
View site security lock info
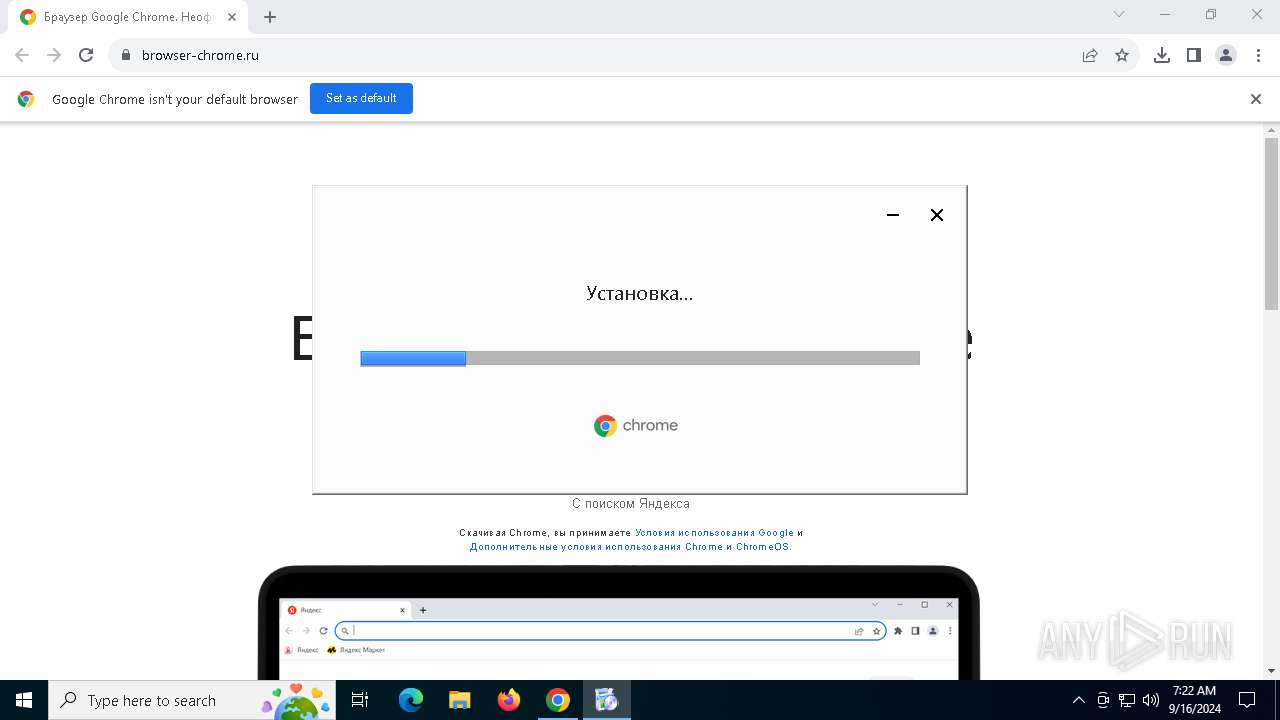point(125,55)
